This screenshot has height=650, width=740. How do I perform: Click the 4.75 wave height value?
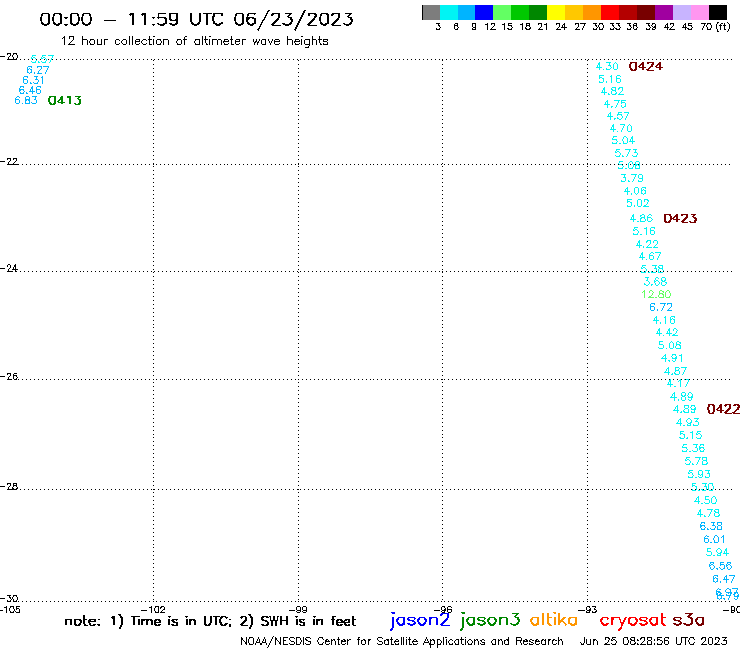[615, 104]
